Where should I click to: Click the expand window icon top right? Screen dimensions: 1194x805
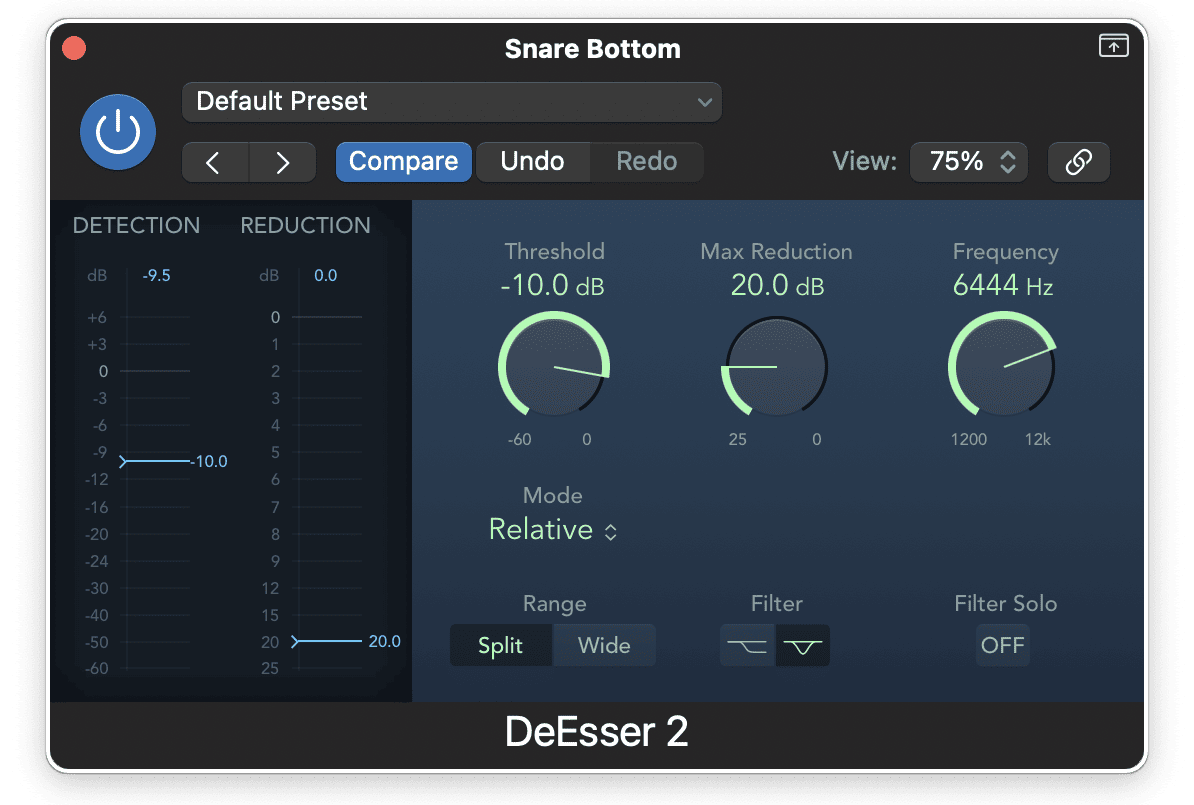[1113, 46]
